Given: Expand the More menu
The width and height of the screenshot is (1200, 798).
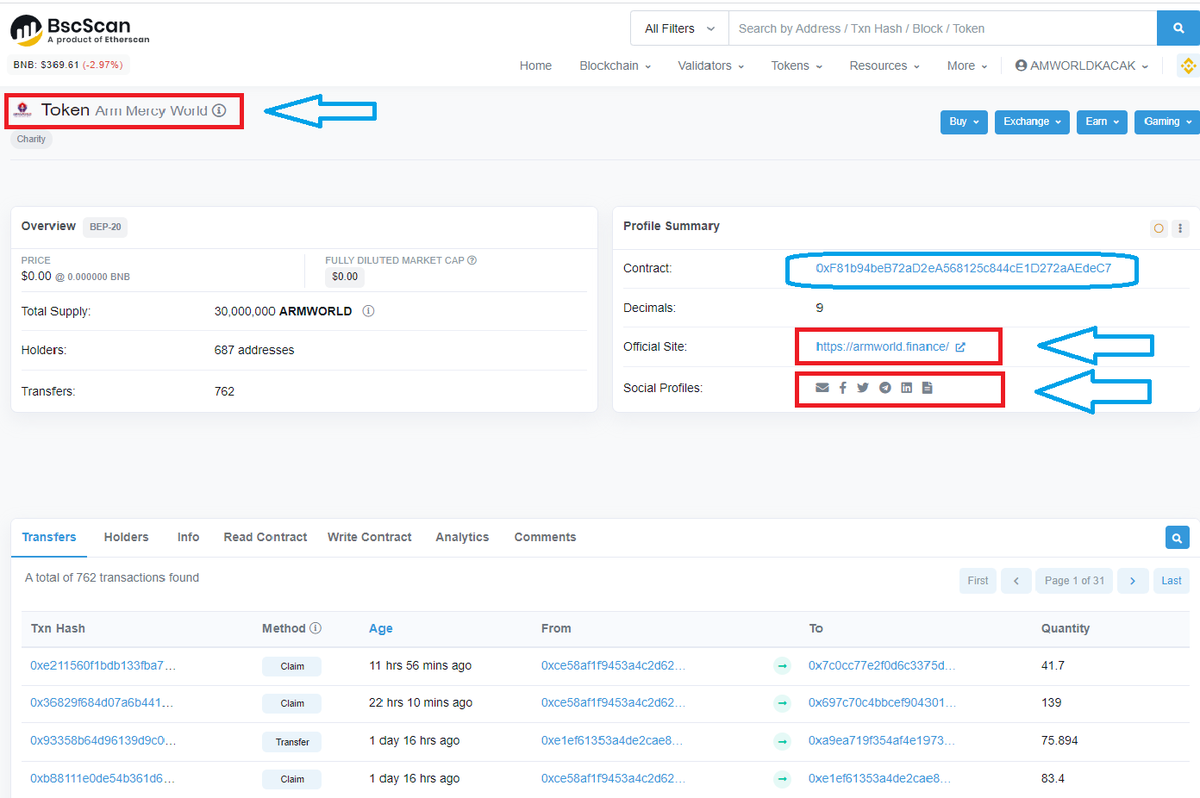Looking at the screenshot, I should pyautogui.click(x=967, y=66).
